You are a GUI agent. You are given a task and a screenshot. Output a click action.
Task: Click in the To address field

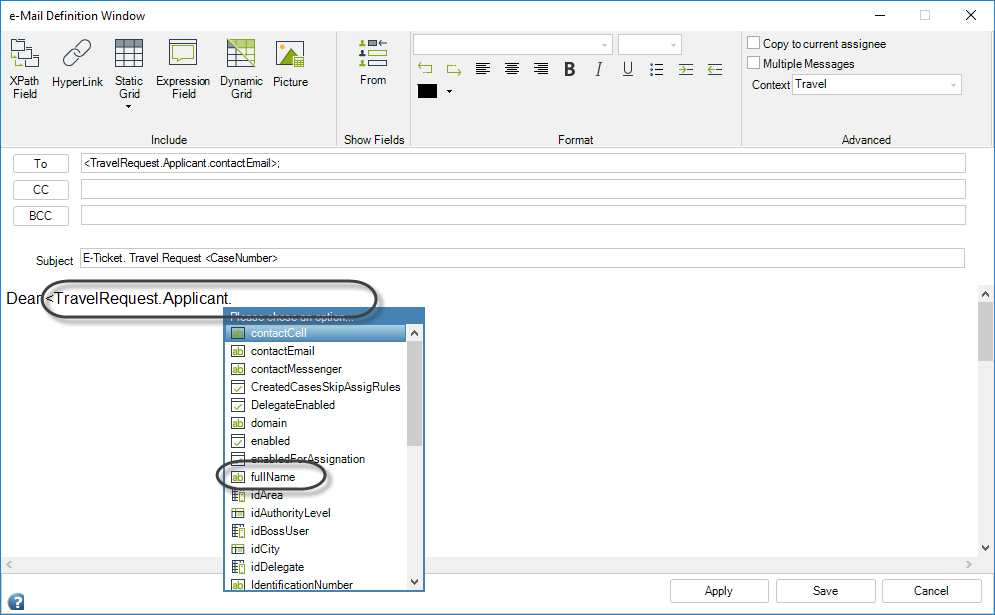pos(523,163)
